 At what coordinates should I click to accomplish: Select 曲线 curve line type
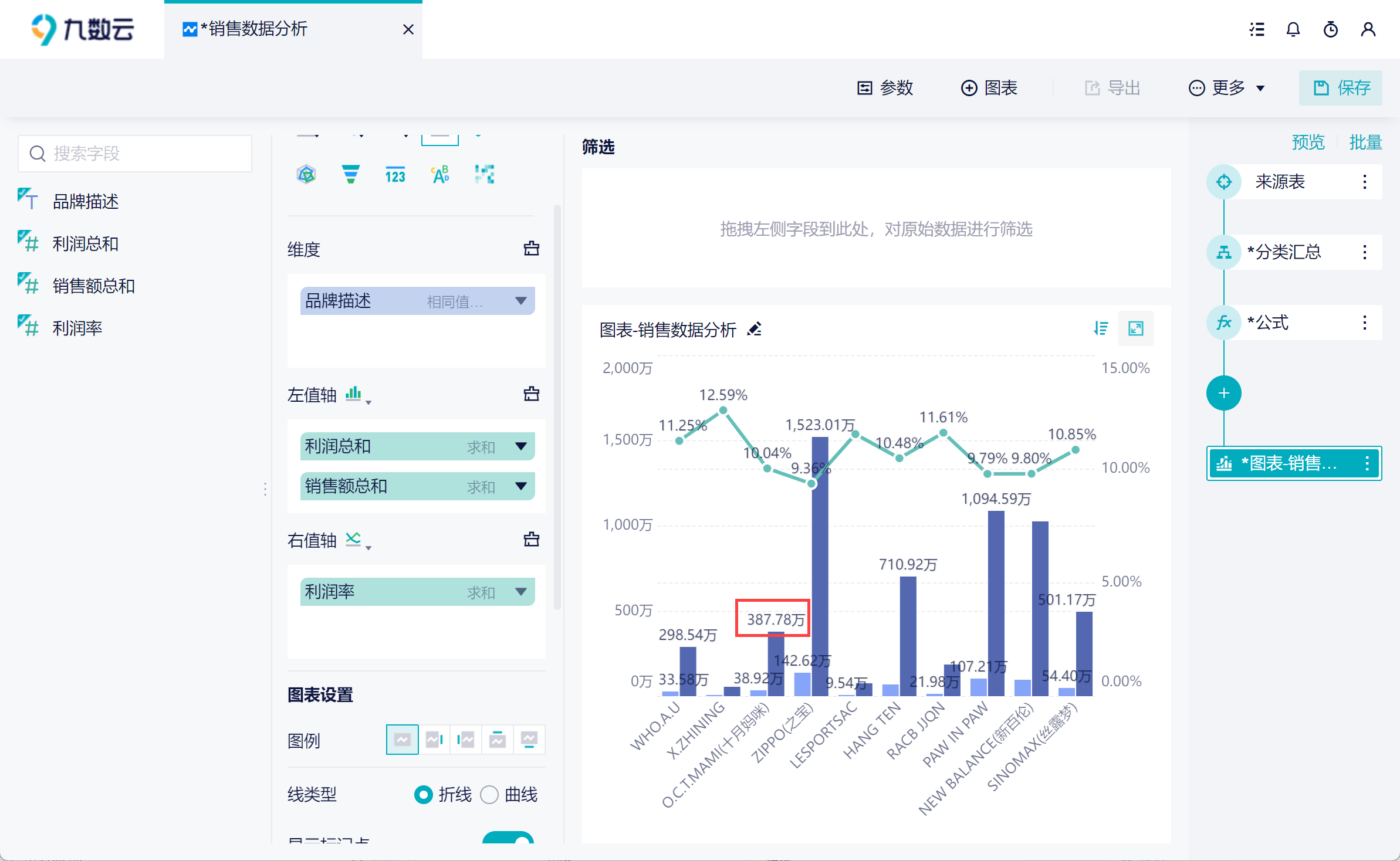click(489, 795)
